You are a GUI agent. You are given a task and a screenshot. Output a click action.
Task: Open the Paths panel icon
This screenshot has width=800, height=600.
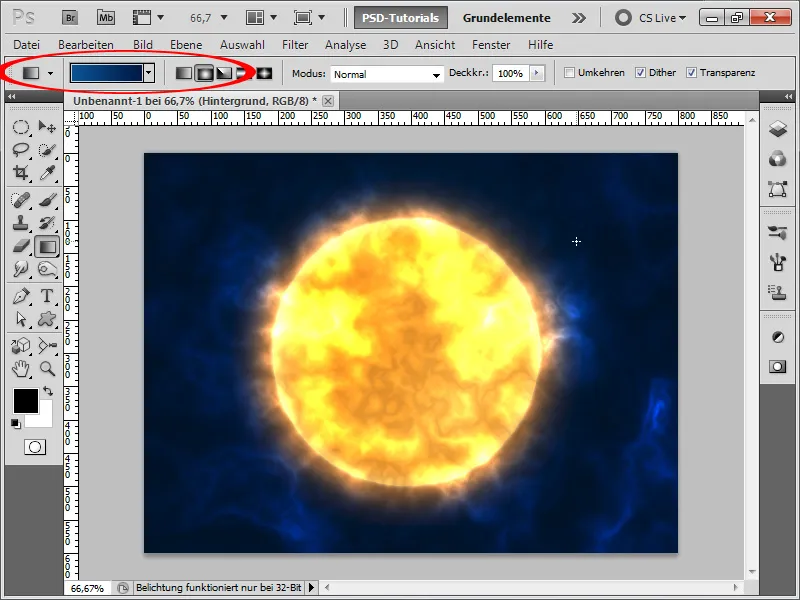point(777,189)
